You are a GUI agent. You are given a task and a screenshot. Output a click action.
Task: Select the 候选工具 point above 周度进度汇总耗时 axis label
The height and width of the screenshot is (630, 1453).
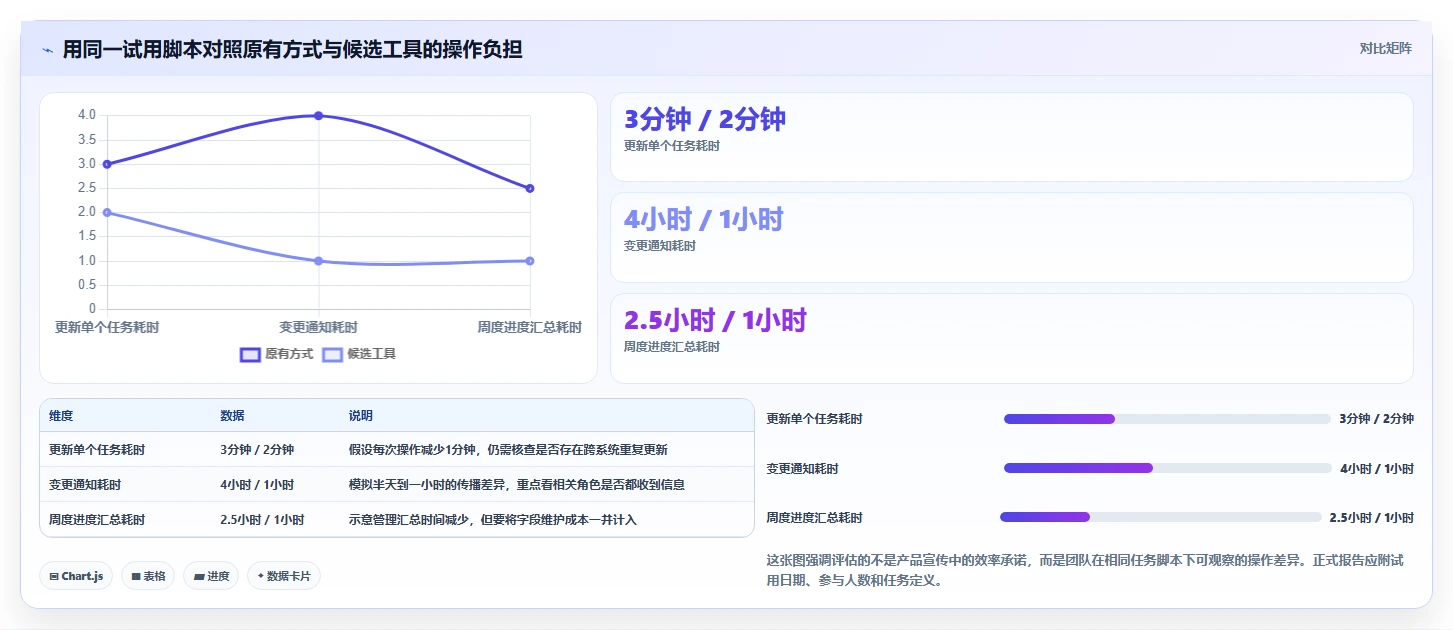pyautogui.click(x=530, y=261)
